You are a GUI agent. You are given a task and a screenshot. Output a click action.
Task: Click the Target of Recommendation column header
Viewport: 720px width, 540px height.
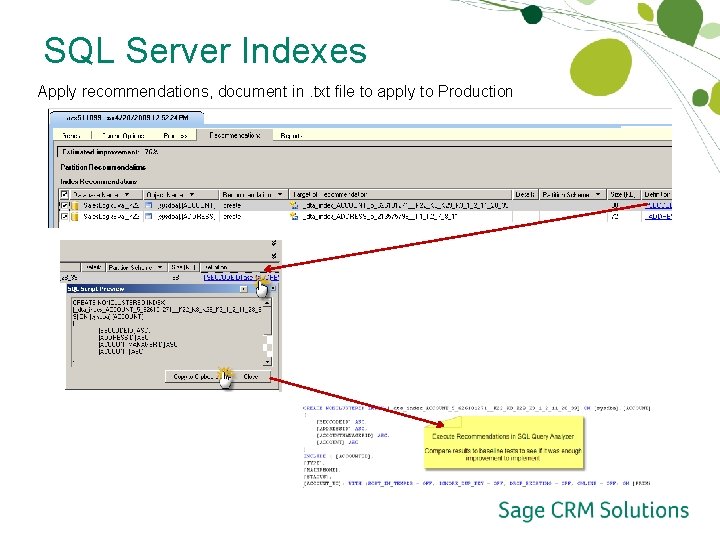[399, 195]
